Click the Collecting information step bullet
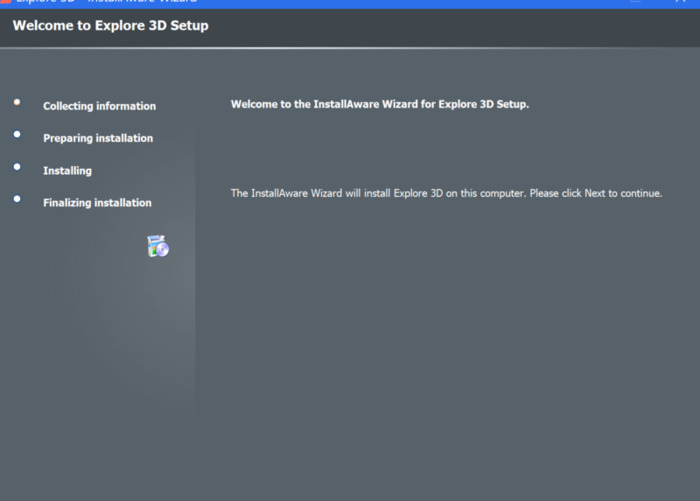This screenshot has height=501, width=700. [17, 102]
